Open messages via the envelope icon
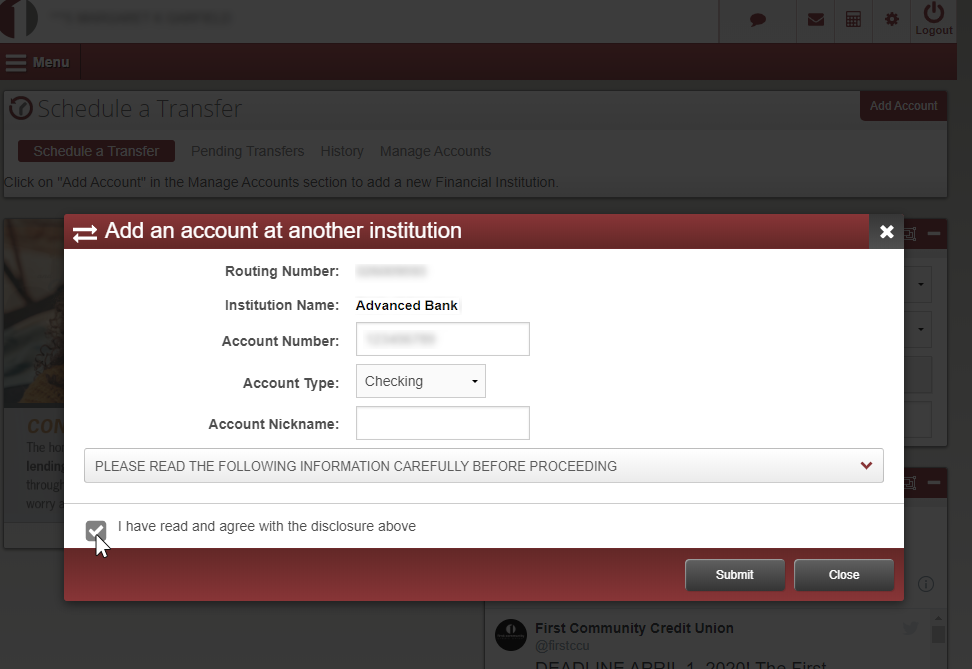This screenshot has height=669, width=972. tap(816, 20)
